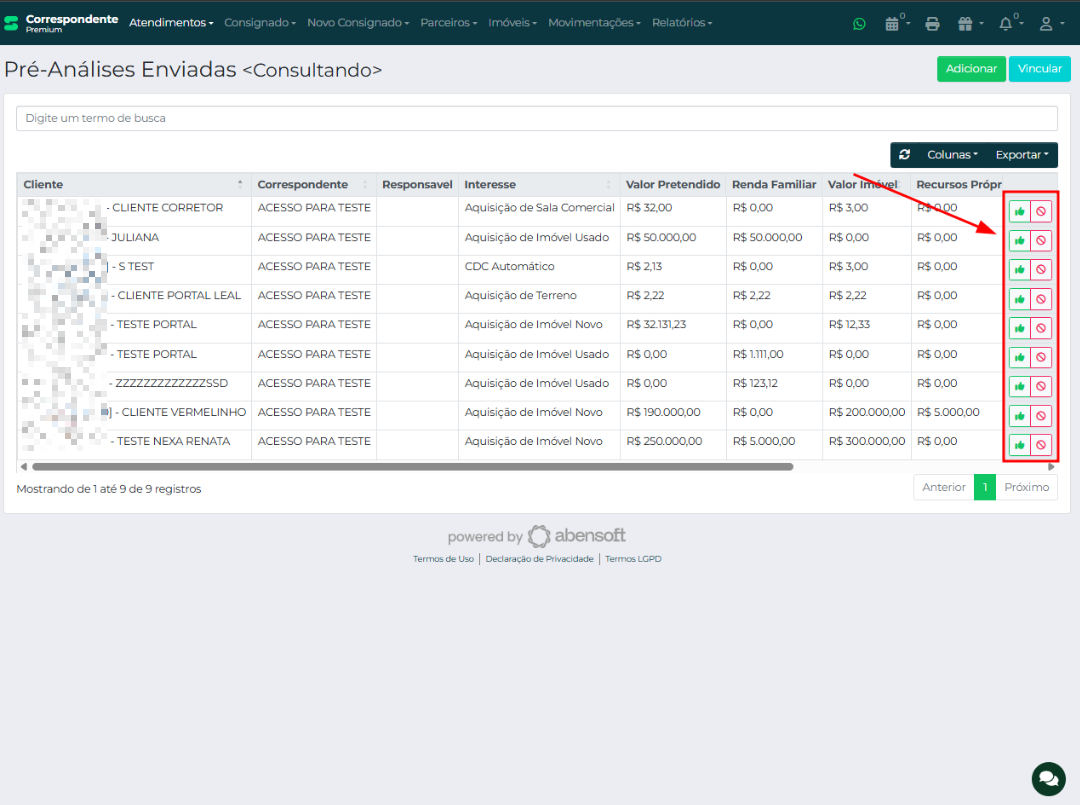This screenshot has height=805, width=1080.
Task: Click the printer icon in top bar
Action: click(932, 23)
